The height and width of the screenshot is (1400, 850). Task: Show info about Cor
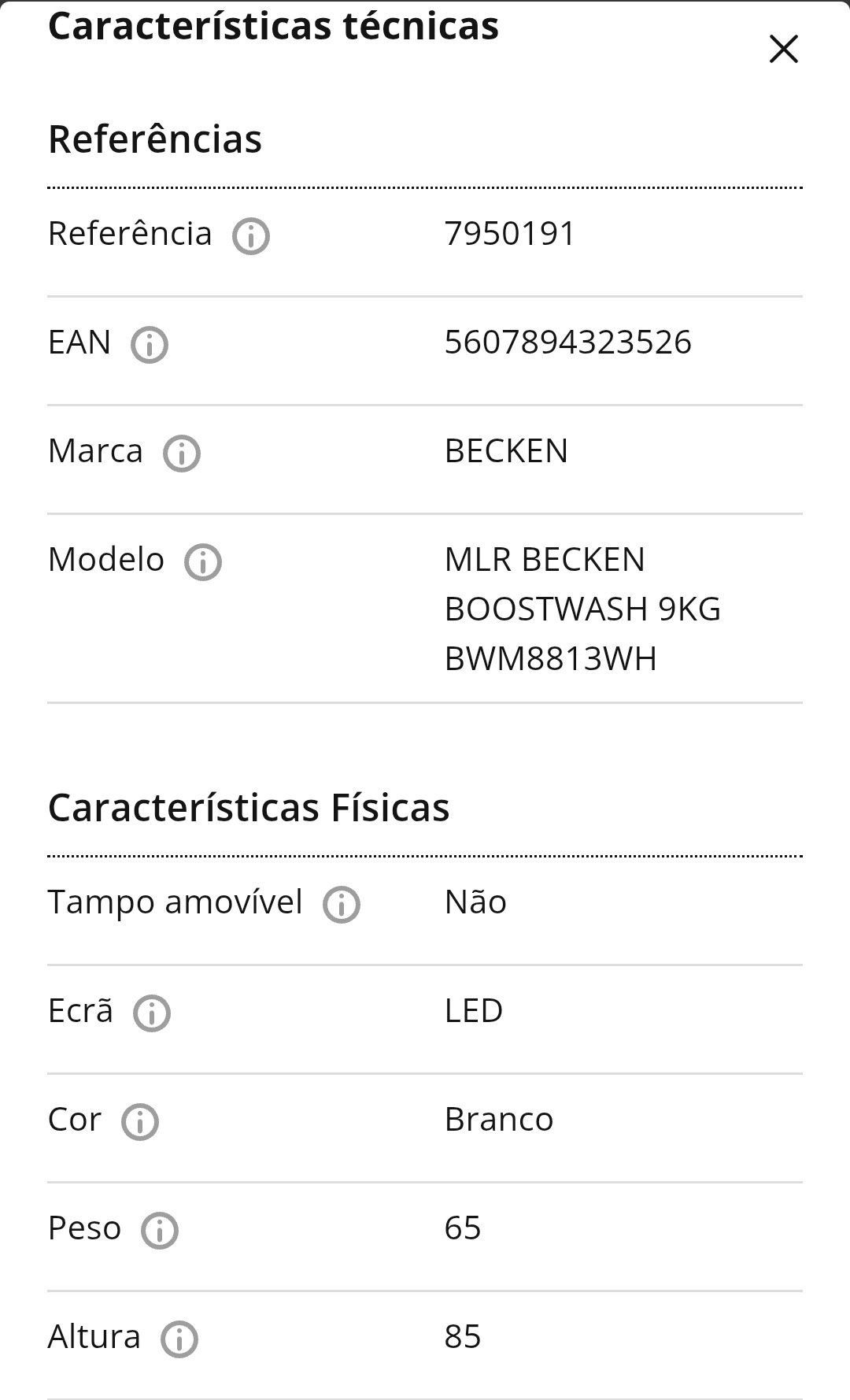[x=140, y=1121]
